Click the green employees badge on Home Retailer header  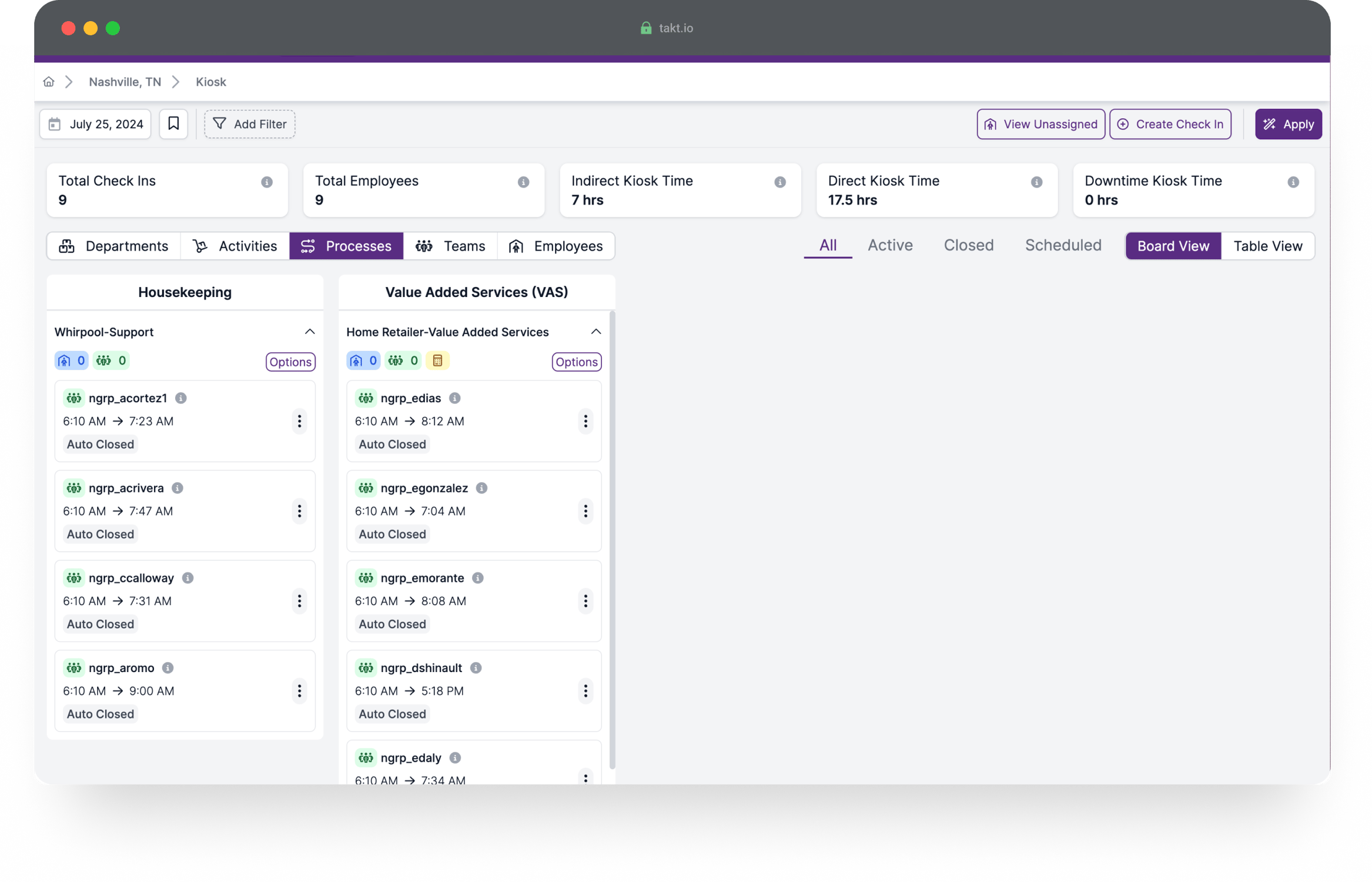403,360
